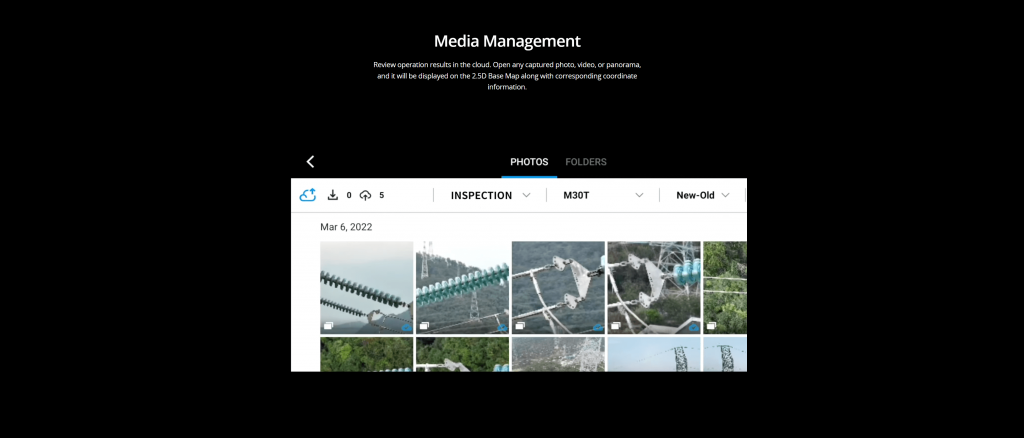This screenshot has width=1024, height=438.
Task: Open the dark insulator string photo thumbnail
Action: point(366,287)
